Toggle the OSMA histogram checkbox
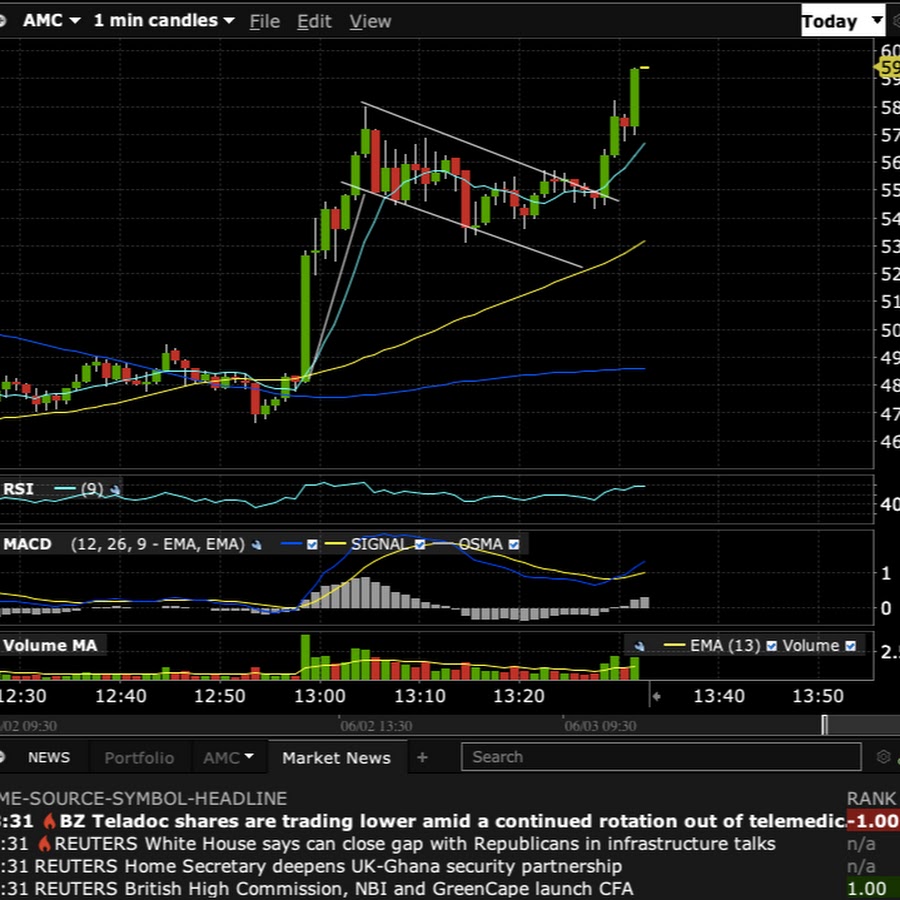Viewport: 900px width, 900px height. click(514, 545)
